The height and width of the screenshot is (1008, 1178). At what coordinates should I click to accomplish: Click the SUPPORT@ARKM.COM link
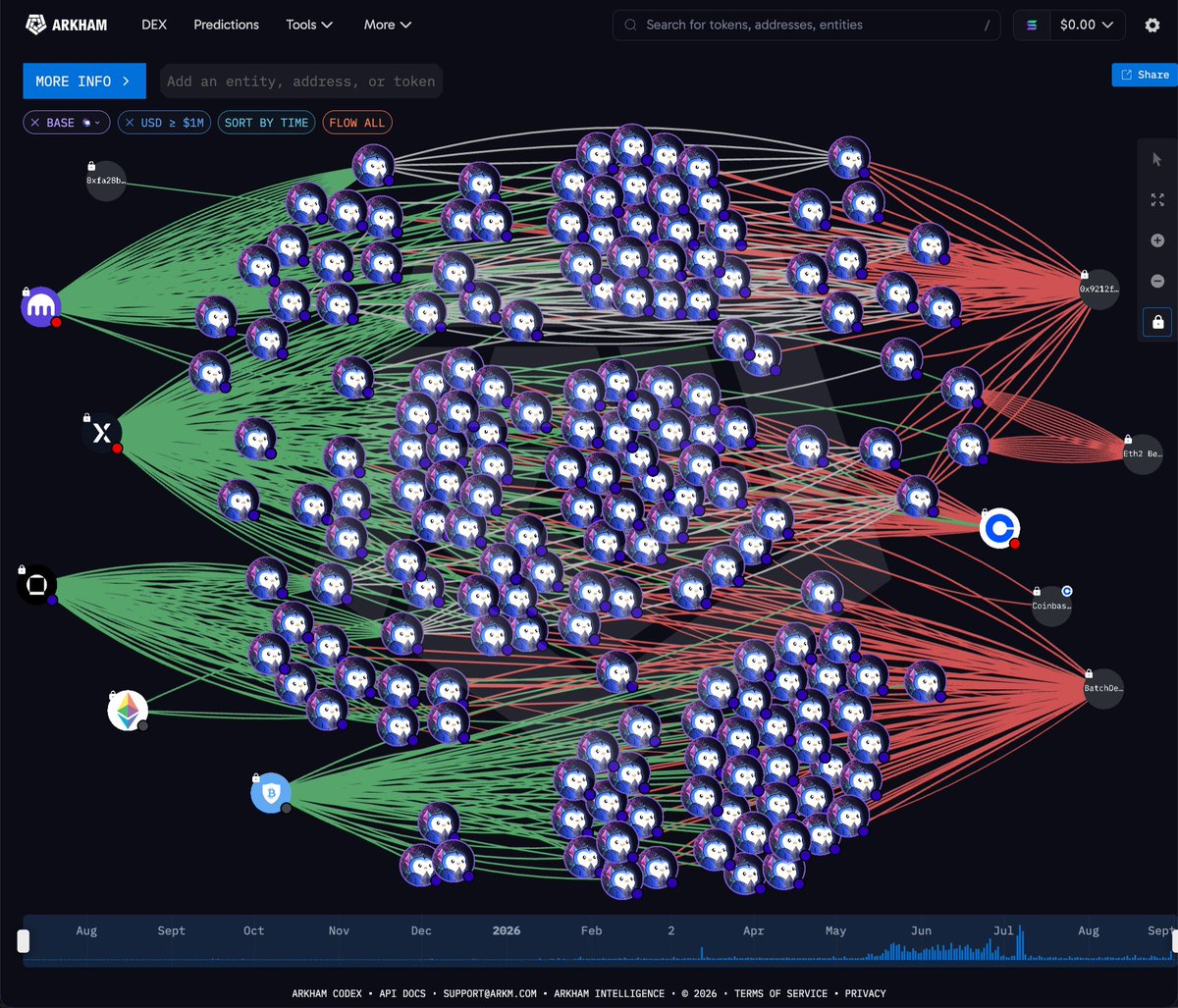490,993
